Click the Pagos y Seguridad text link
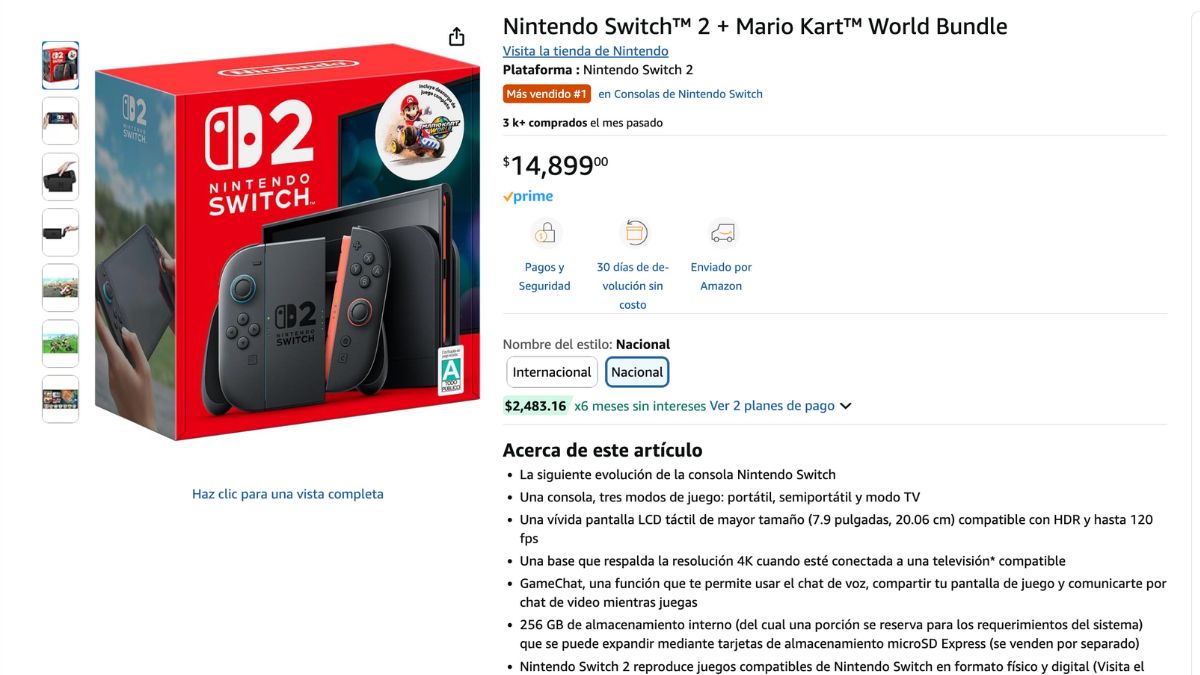Screen dimensions: 1200x675 coord(545,276)
